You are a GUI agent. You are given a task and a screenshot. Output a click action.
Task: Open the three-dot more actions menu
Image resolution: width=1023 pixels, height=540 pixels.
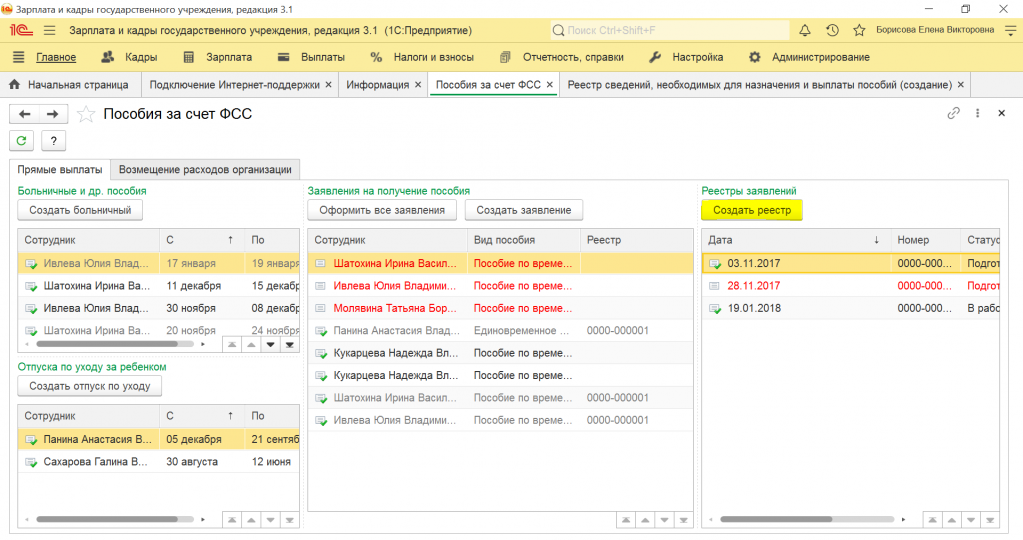pyautogui.click(x=977, y=114)
